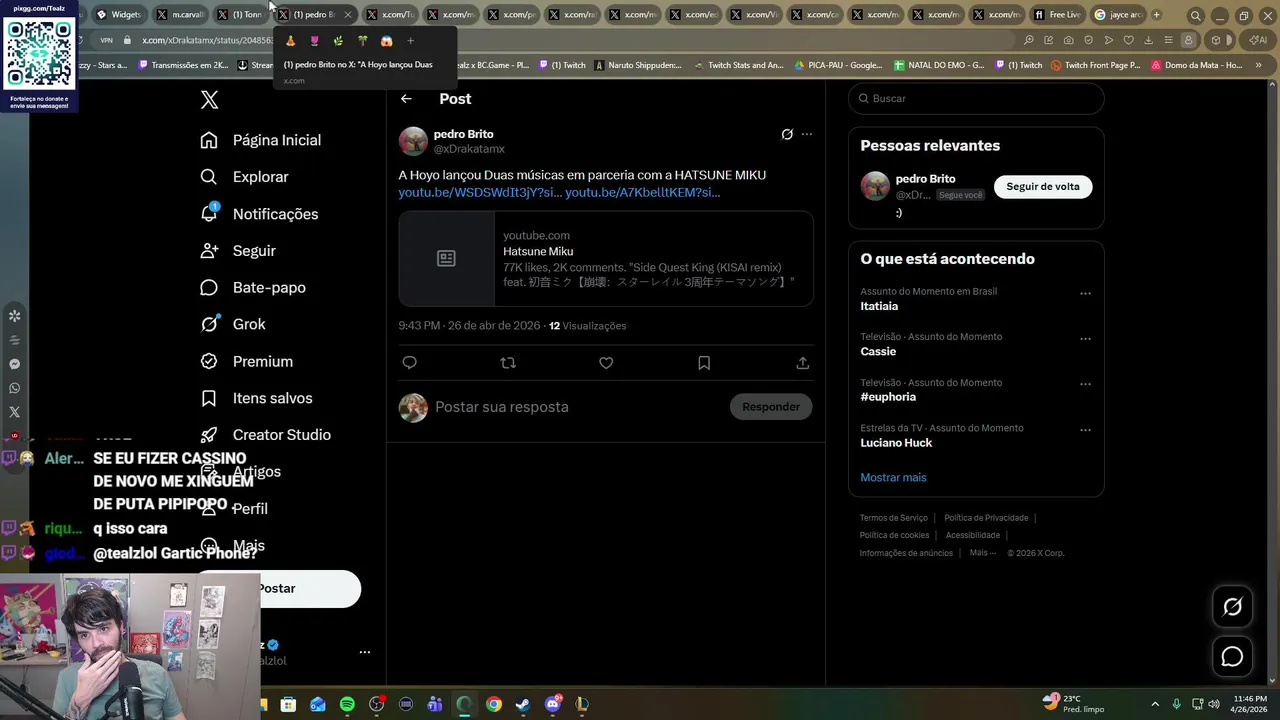Click the Seguir de volta button
This screenshot has width=1280, height=720.
1043,187
